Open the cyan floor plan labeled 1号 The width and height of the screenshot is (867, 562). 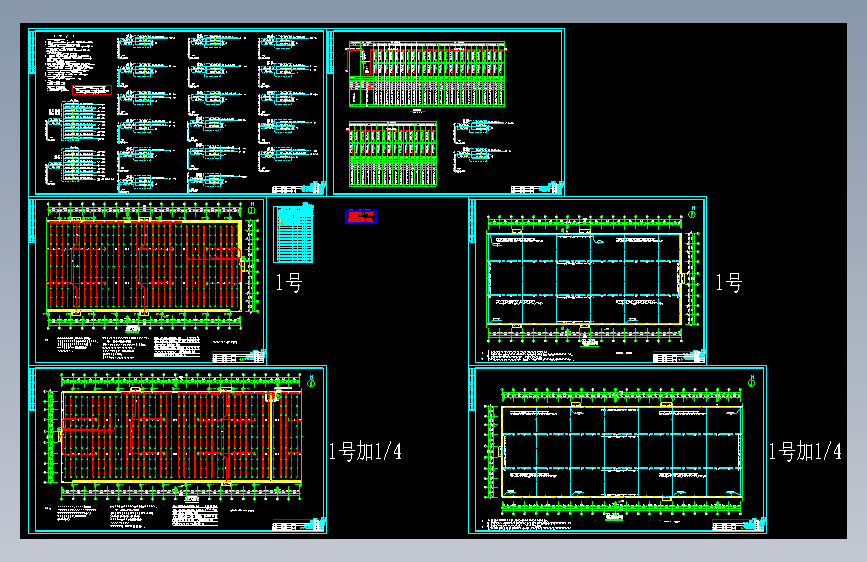tap(587, 280)
